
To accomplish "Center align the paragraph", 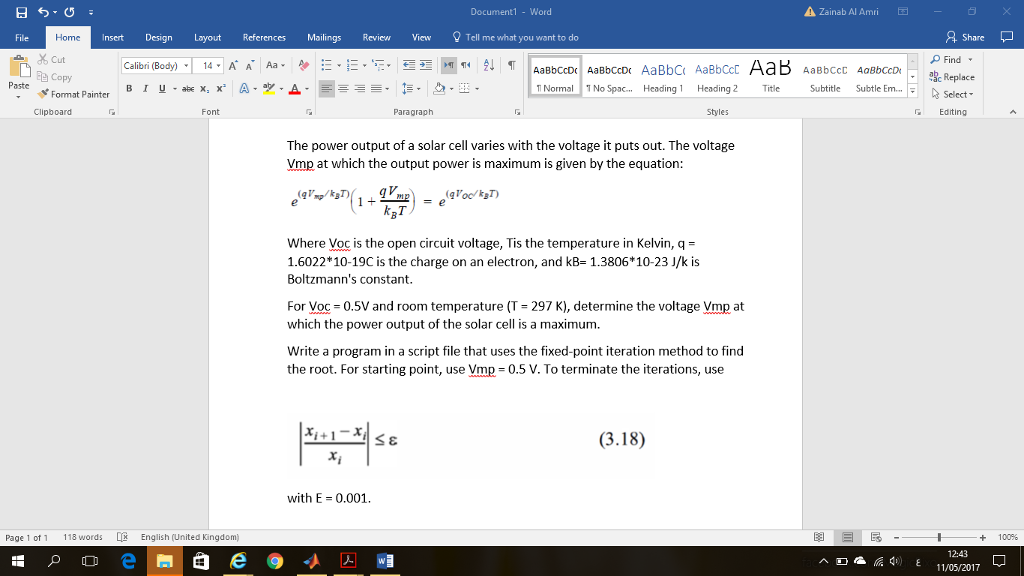I will 342,88.
